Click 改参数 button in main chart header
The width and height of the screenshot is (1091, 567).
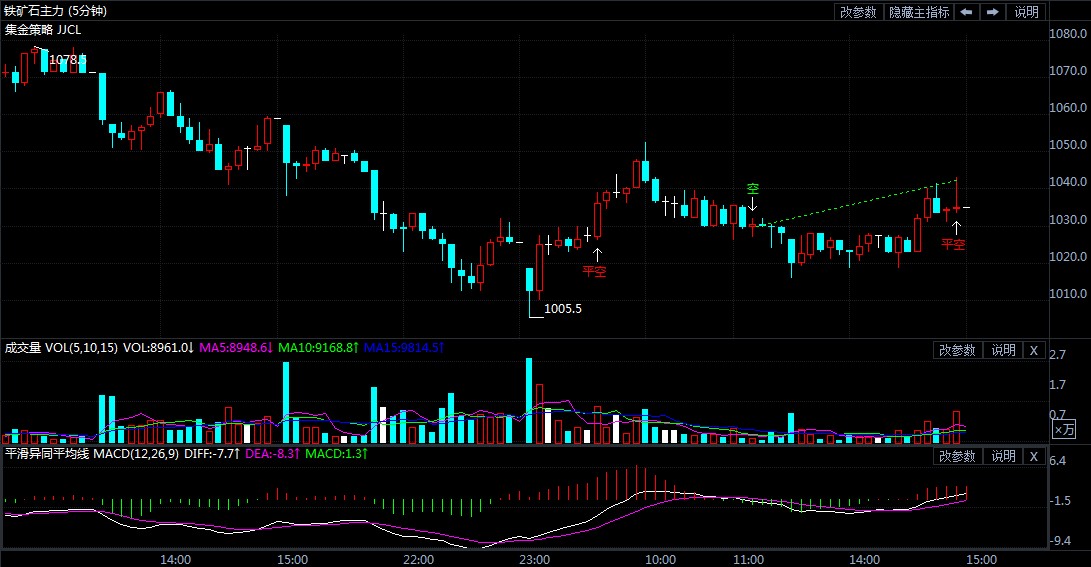pyautogui.click(x=858, y=12)
